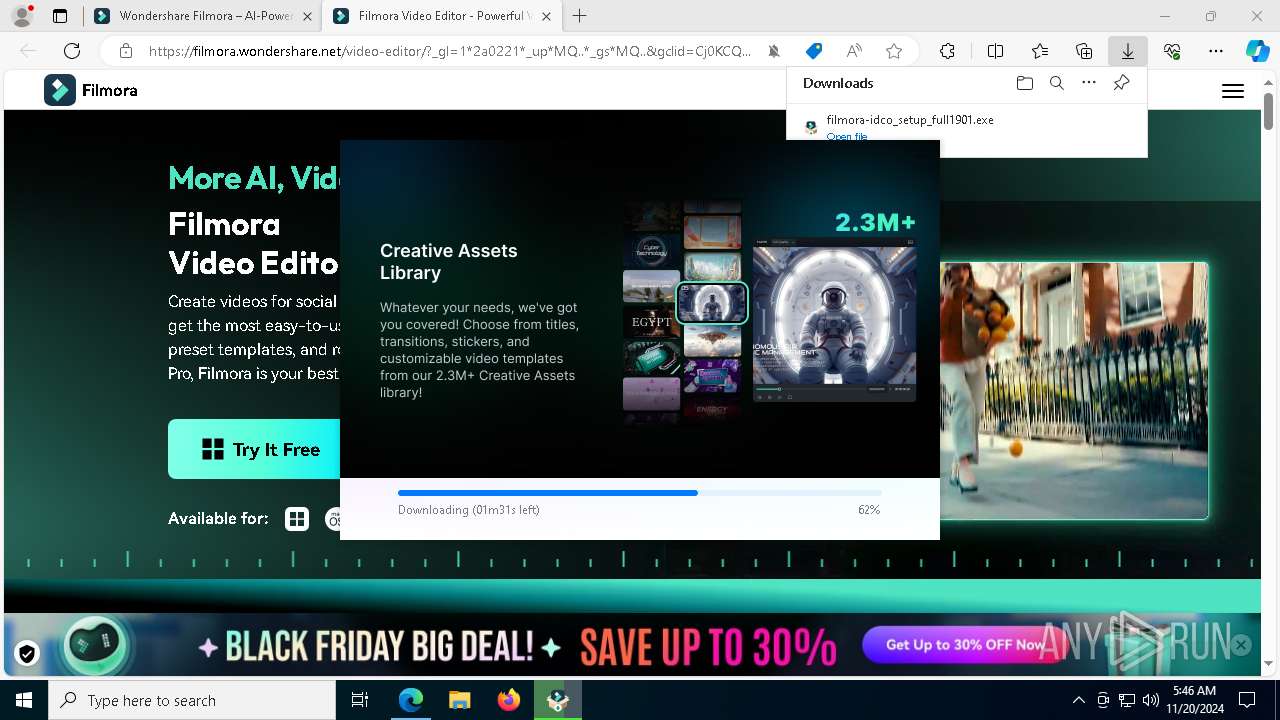This screenshot has width=1280, height=720.
Task: Click the highlighted small astronaut thumbnail
Action: tap(712, 302)
